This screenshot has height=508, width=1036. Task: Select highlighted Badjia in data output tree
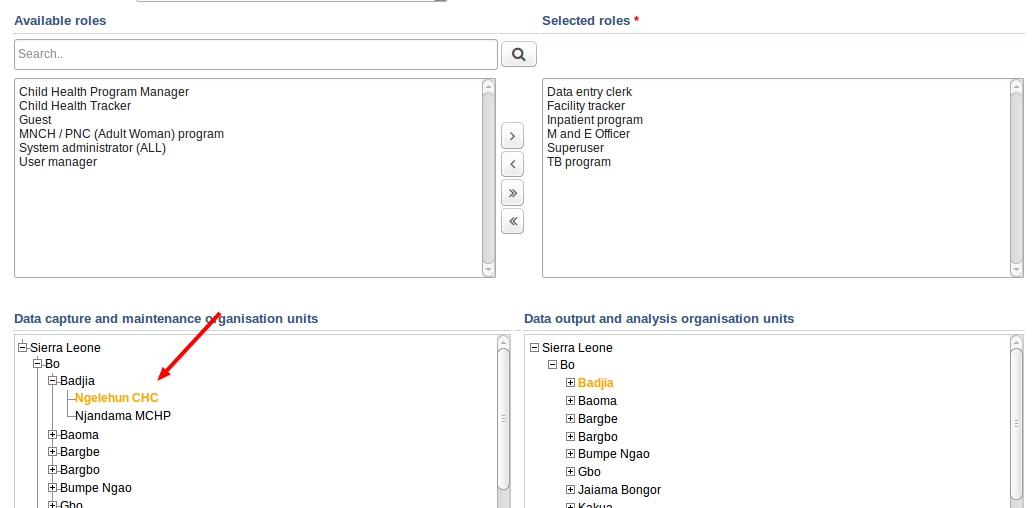tap(596, 383)
